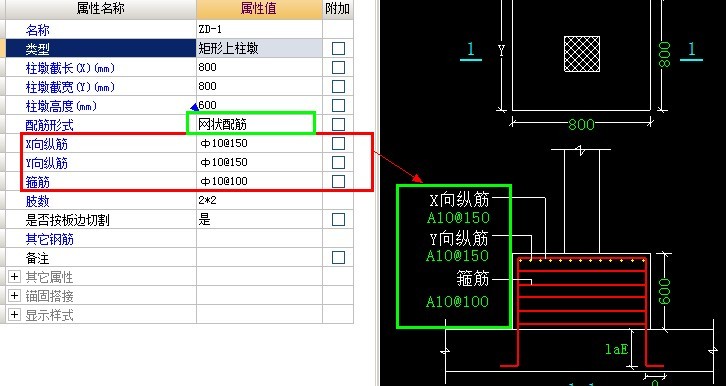This screenshot has width=726, height=386.
Task: Open the 是否按板边切割 value 是
Action: click(x=259, y=219)
